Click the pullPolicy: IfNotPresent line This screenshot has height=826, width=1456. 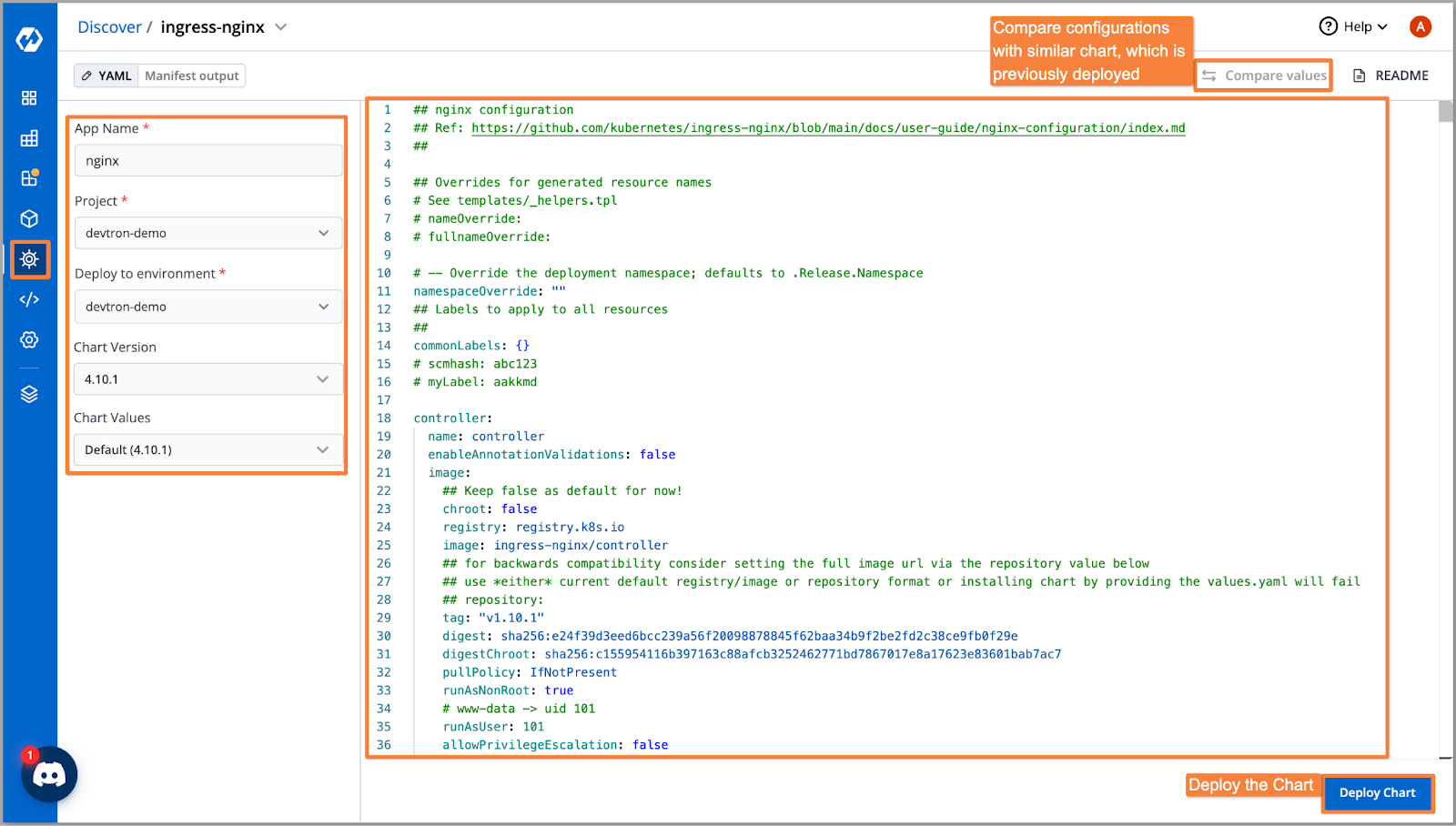pos(530,672)
